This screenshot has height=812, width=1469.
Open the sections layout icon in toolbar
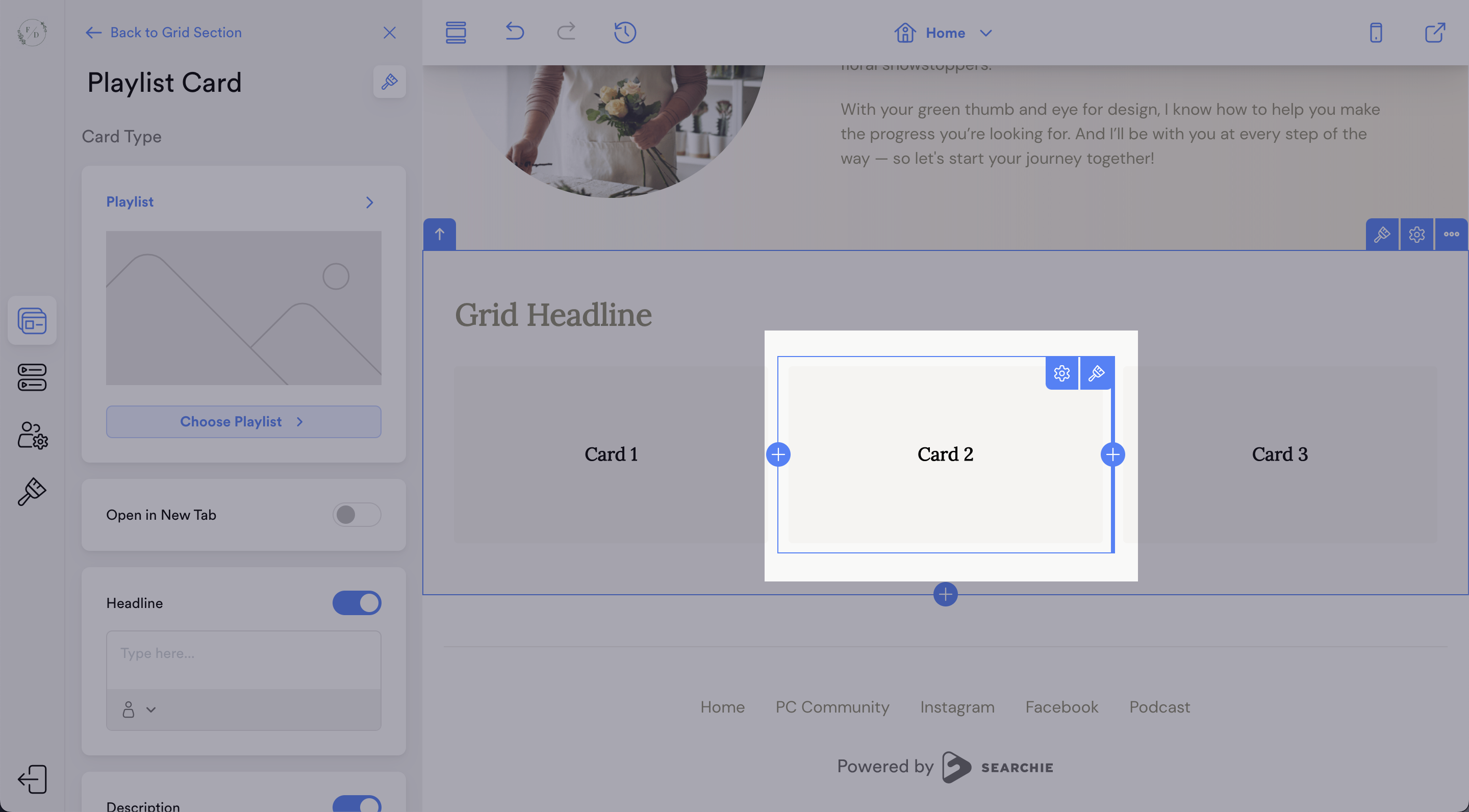coord(455,33)
